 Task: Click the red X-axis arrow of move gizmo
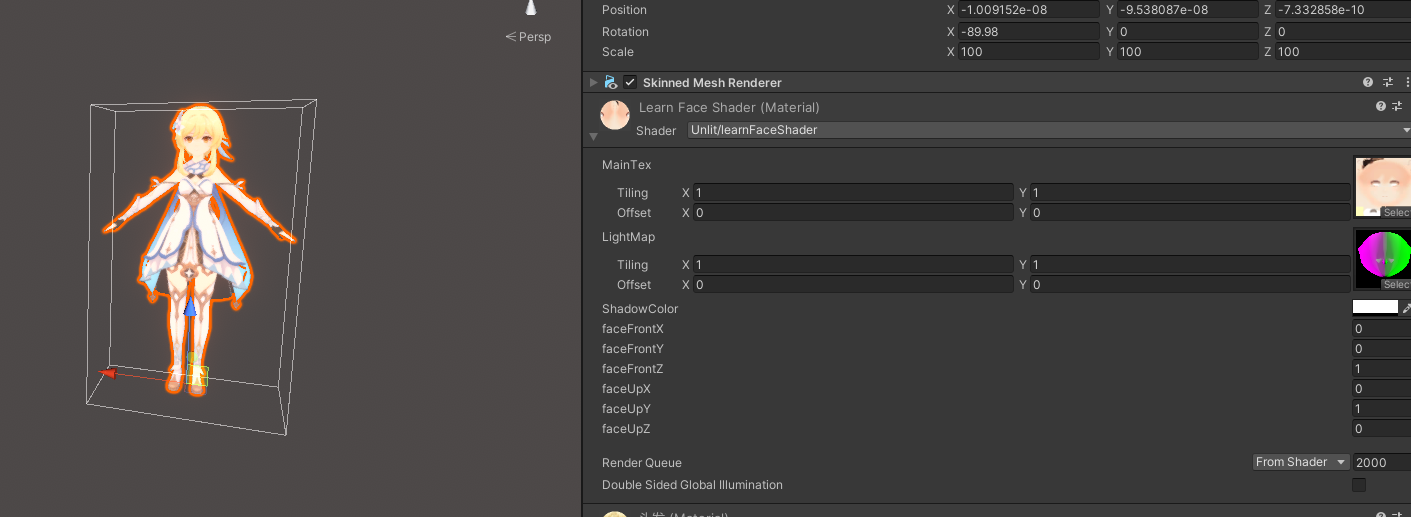[x=108, y=373]
